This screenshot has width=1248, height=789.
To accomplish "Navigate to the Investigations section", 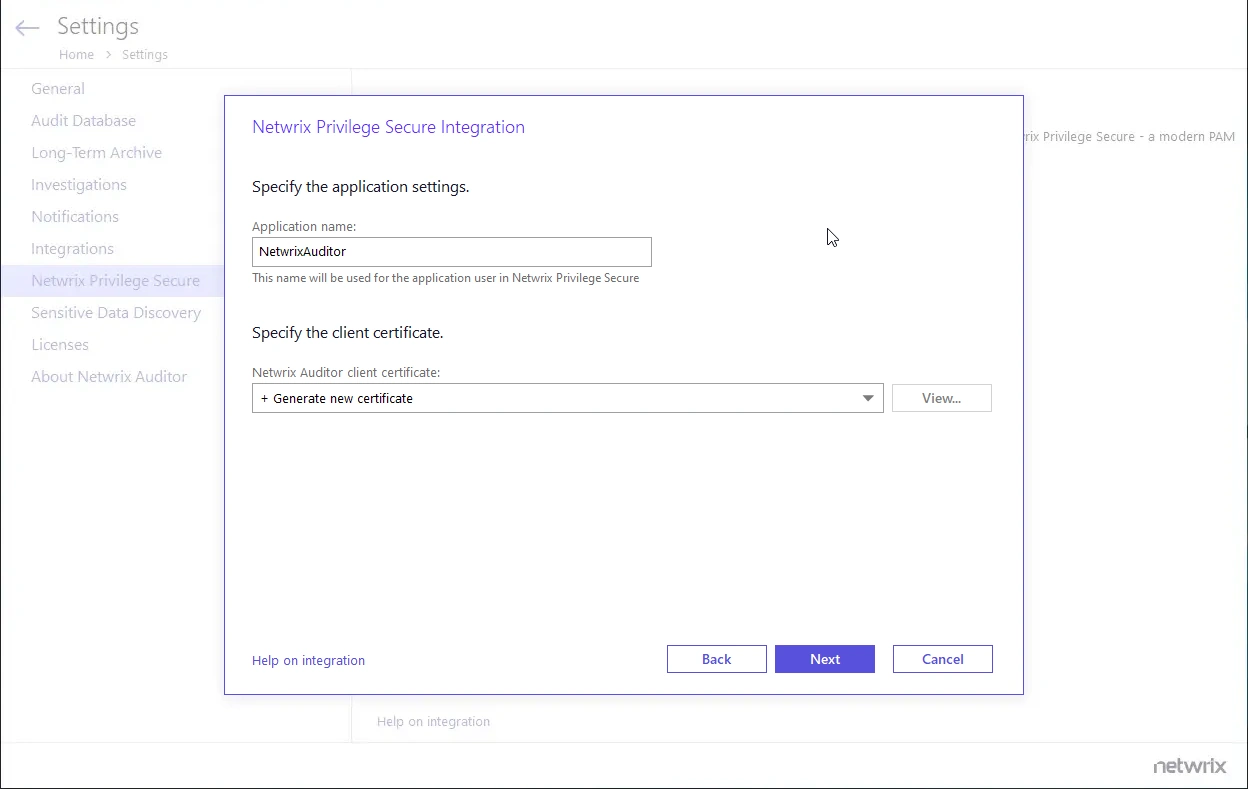I will (x=79, y=184).
